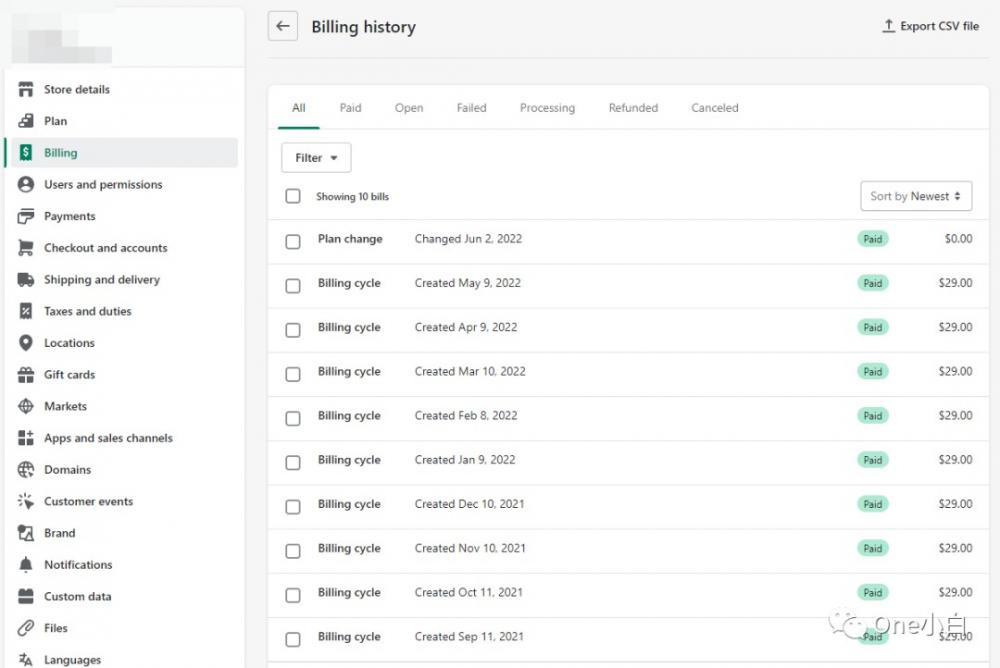Screen dimensions: 1000x668
Task: Switch to the Failed tab
Action: click(x=471, y=108)
